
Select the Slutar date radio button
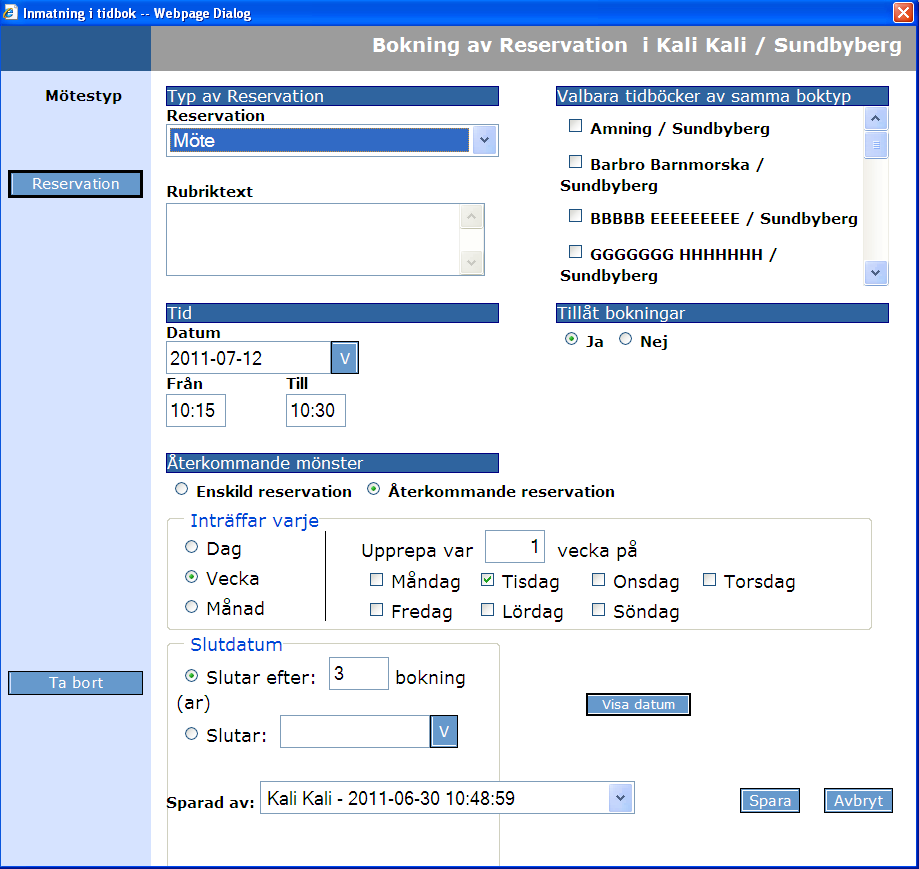pyautogui.click(x=192, y=734)
